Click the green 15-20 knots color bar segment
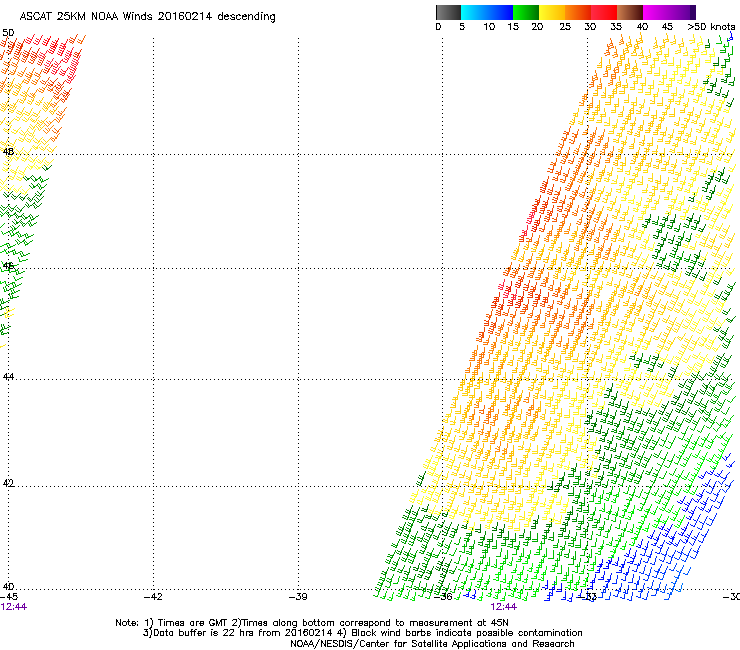 tap(526, 12)
